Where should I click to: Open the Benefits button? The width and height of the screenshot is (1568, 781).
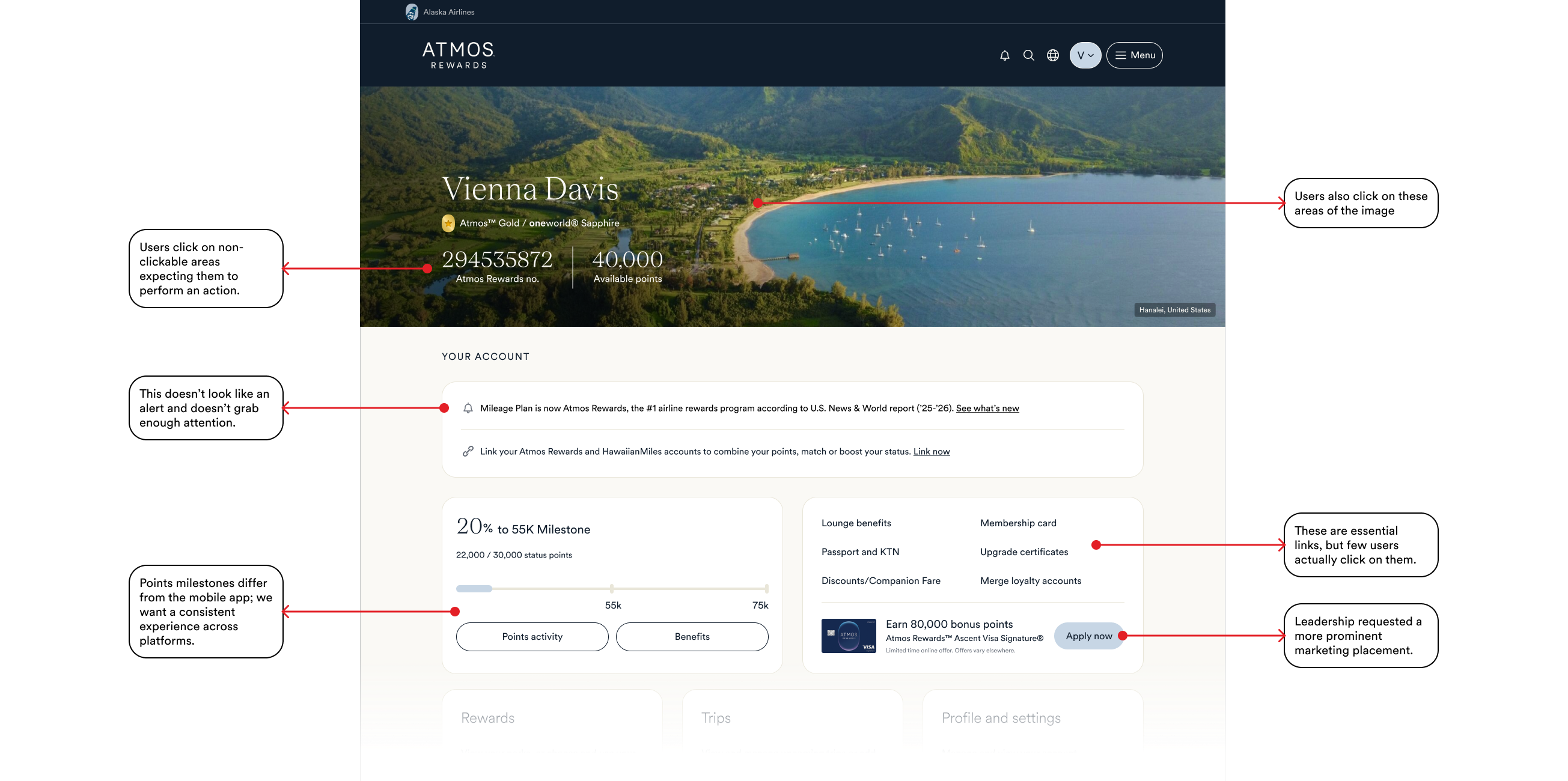pyautogui.click(x=692, y=636)
